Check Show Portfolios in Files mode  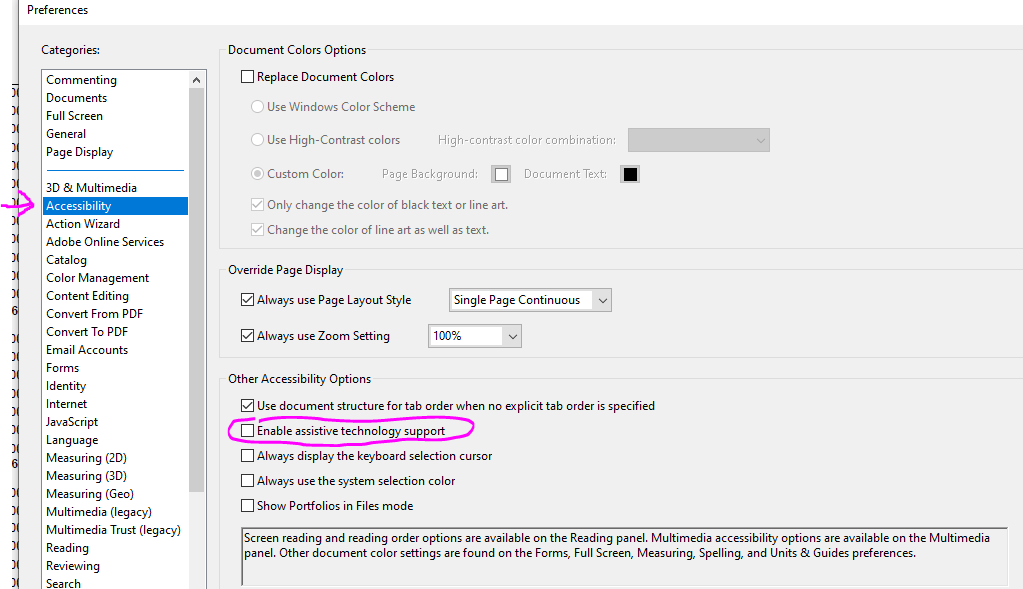pos(247,505)
